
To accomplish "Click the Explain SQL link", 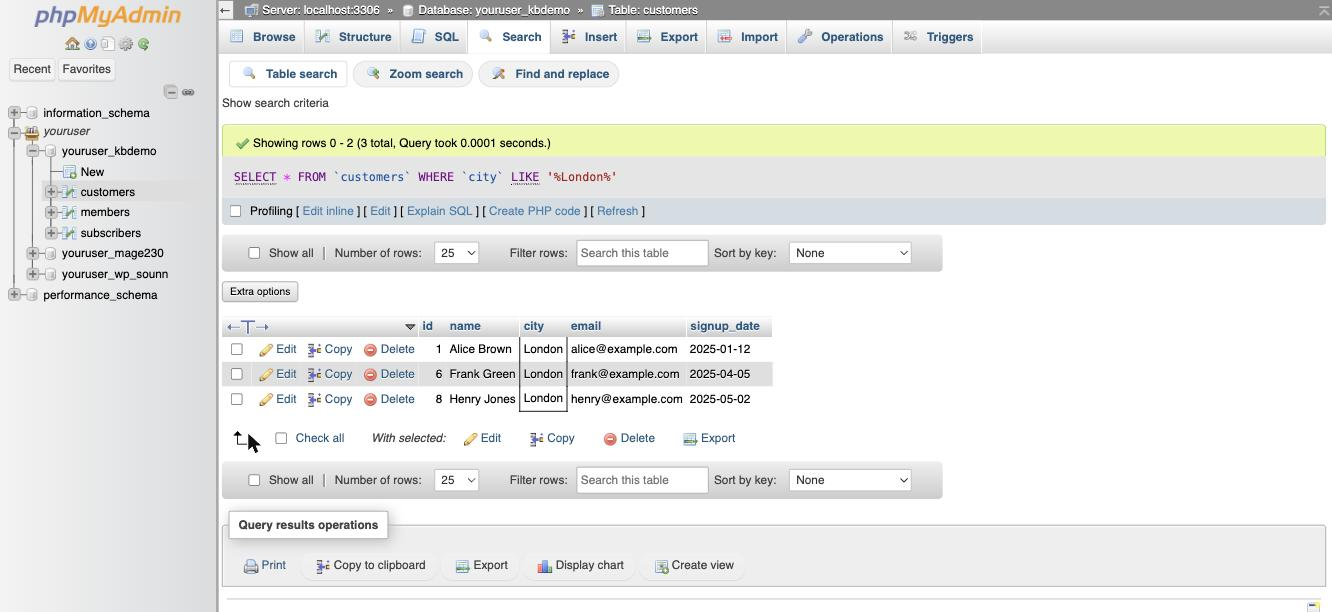I will coord(439,211).
